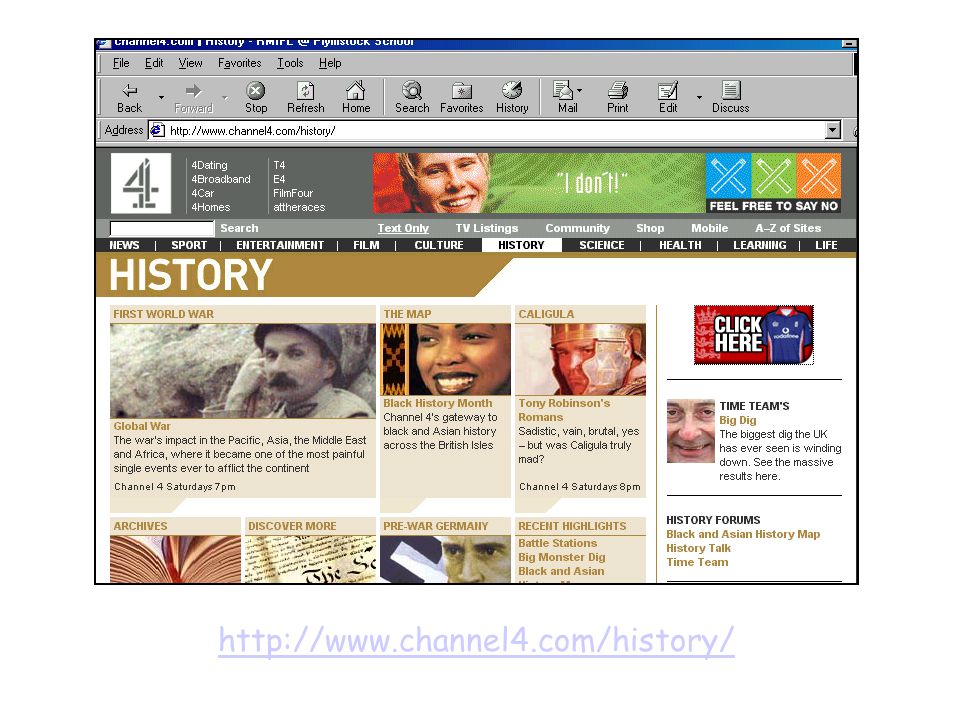Open the File menu
Image resolution: width=960 pixels, height=720 pixels.
121,63
